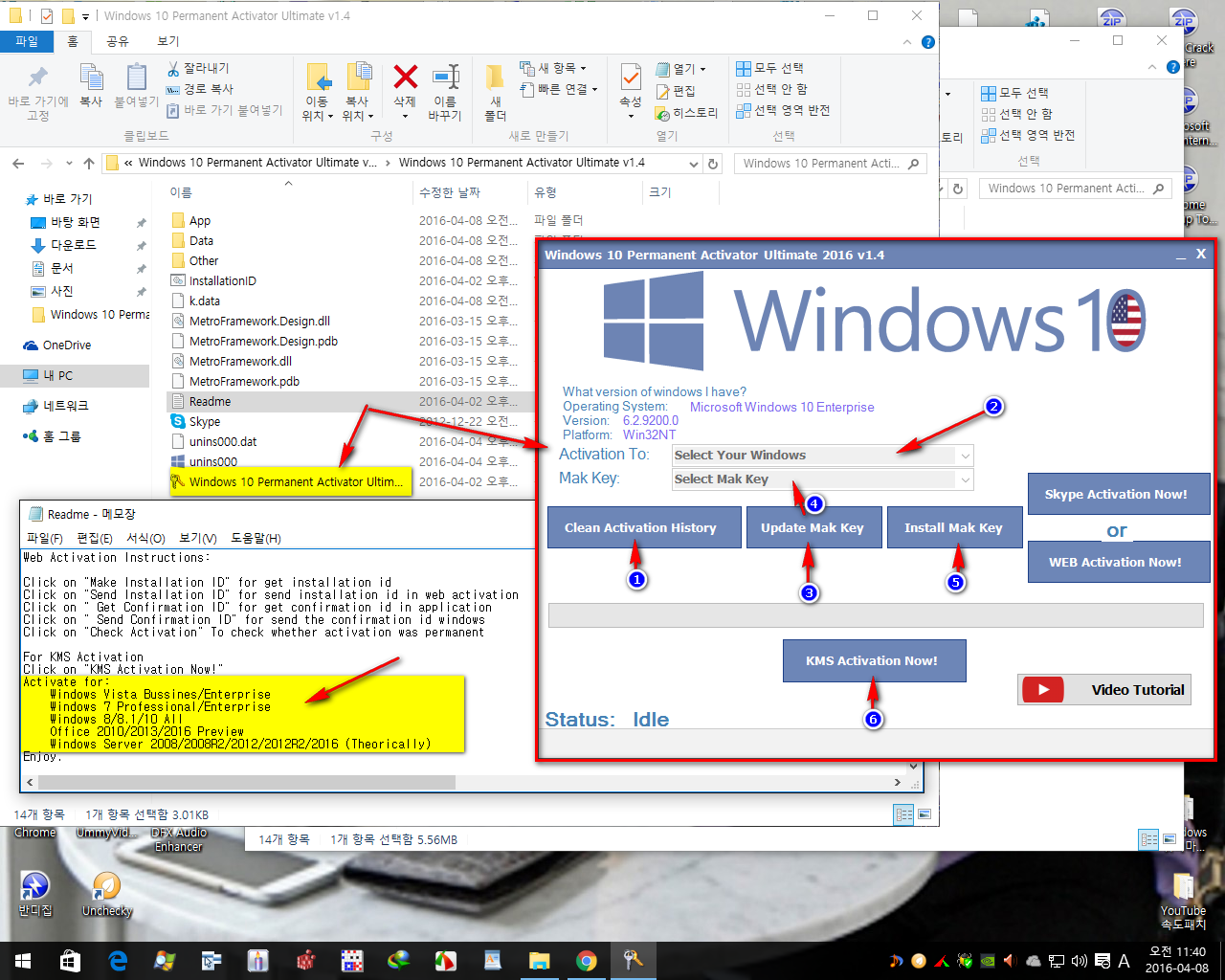
Task: Open Notepad Help (도움말) menu
Action: (256, 538)
